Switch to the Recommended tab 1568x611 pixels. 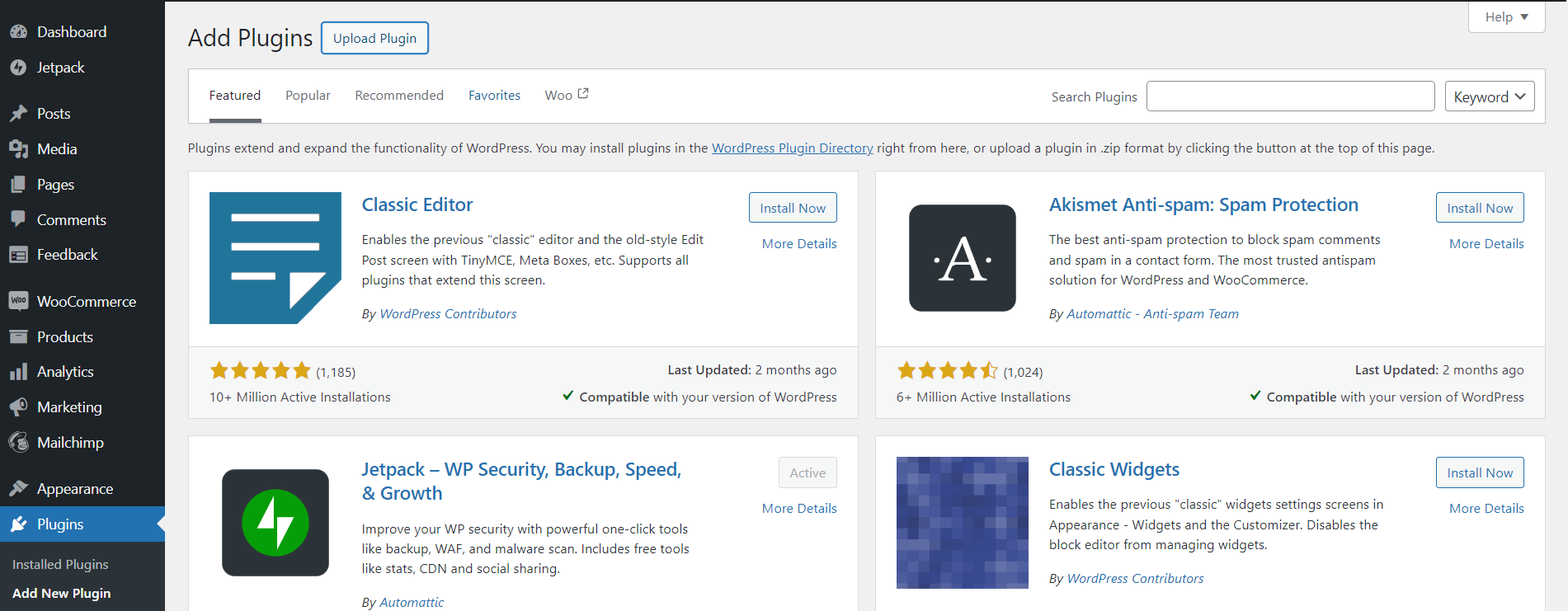click(399, 96)
